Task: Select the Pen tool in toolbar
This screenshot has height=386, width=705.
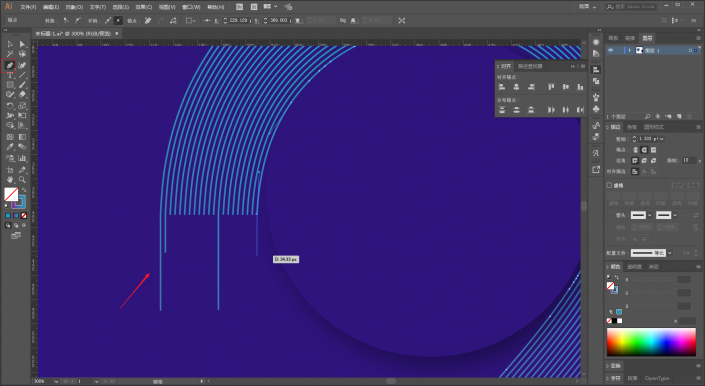Action: coord(9,66)
